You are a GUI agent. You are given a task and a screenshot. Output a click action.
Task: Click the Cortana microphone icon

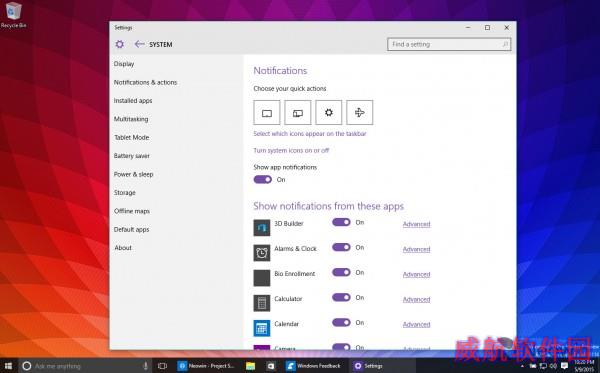pos(145,366)
